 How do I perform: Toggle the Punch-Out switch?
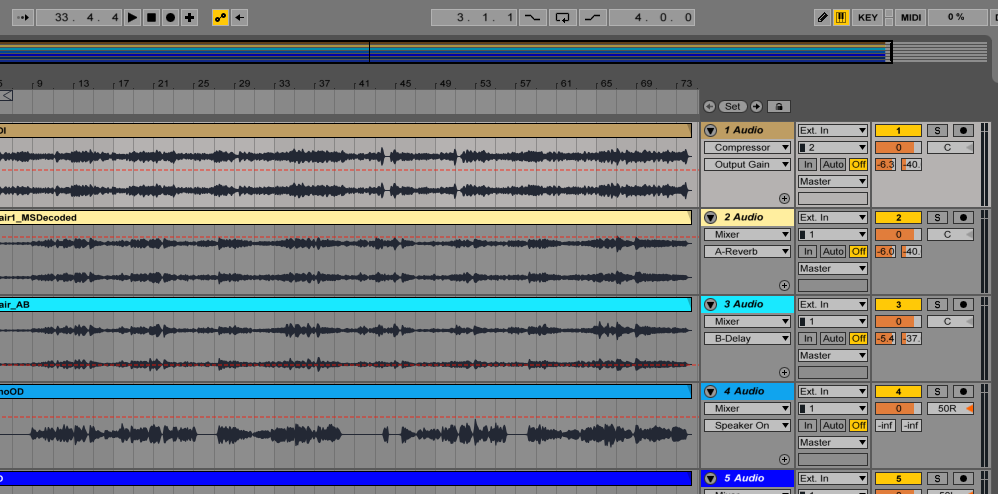[x=593, y=18]
